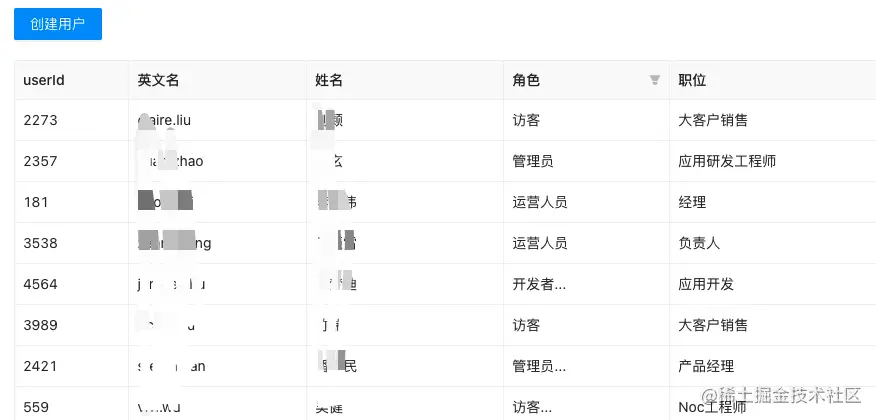Click the 产品经理 position cell
Screen dimensions: 876x420
(706, 366)
